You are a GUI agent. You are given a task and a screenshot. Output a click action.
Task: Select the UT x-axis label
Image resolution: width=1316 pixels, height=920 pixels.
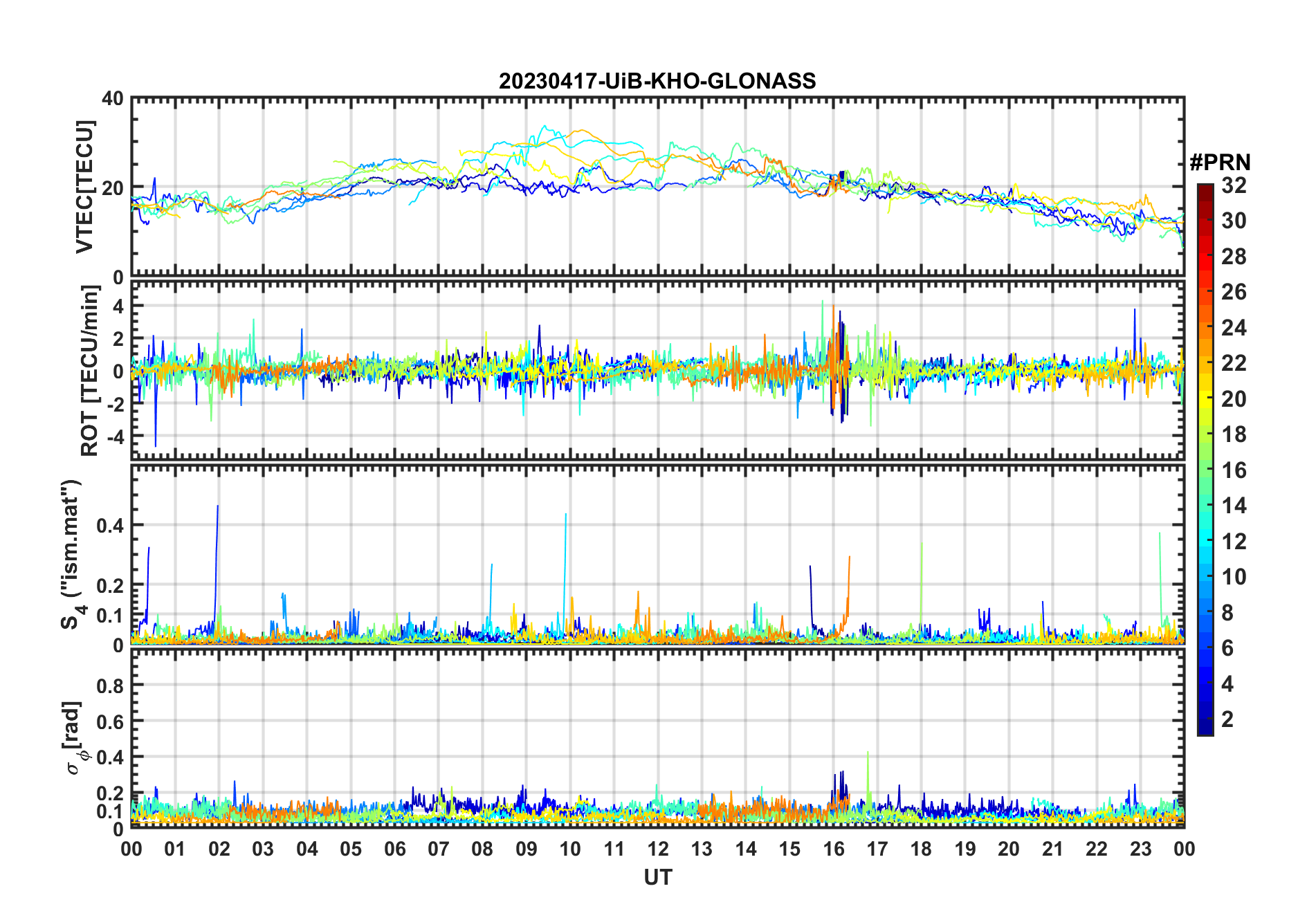657,878
